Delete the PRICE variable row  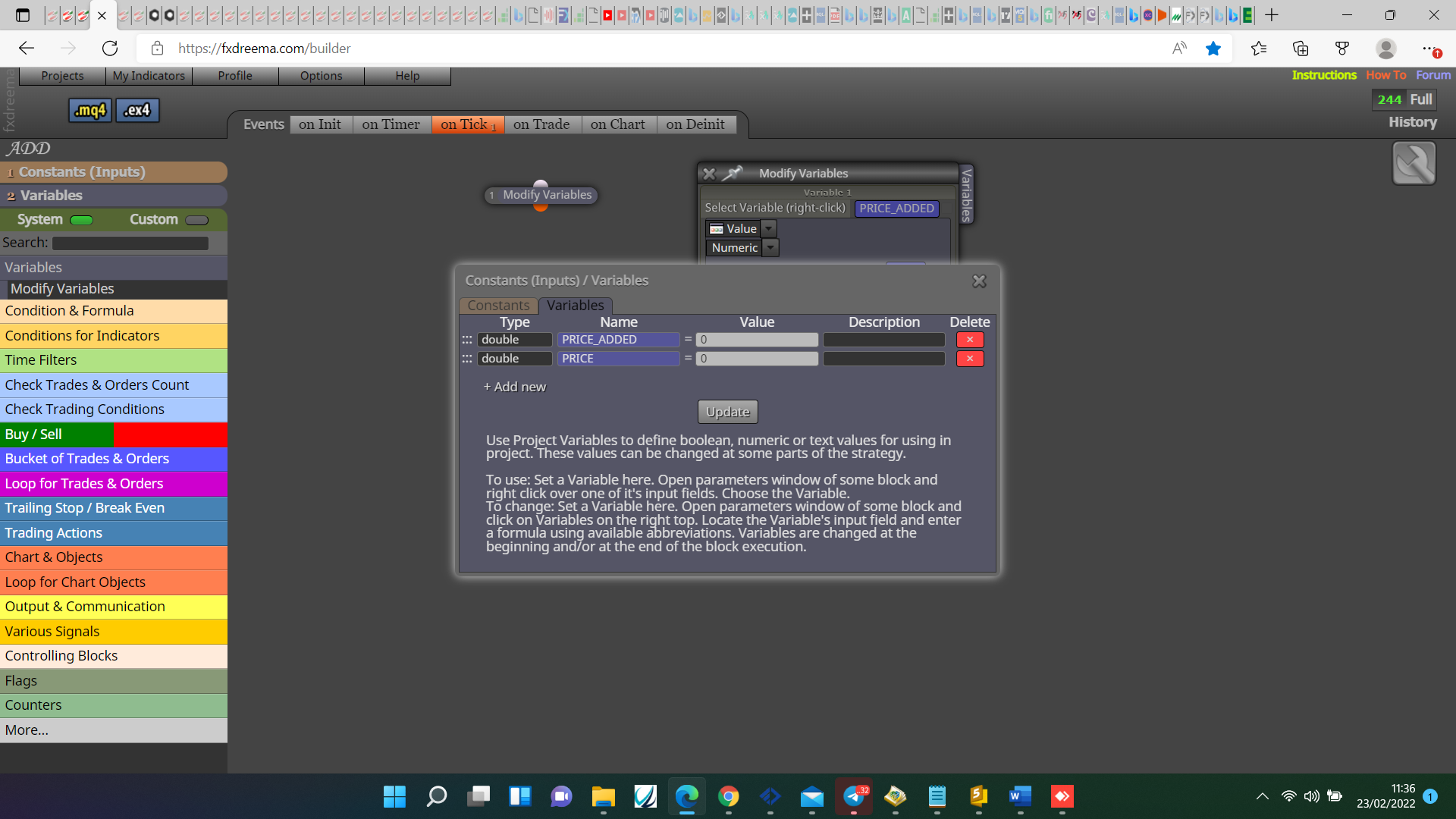pos(970,359)
